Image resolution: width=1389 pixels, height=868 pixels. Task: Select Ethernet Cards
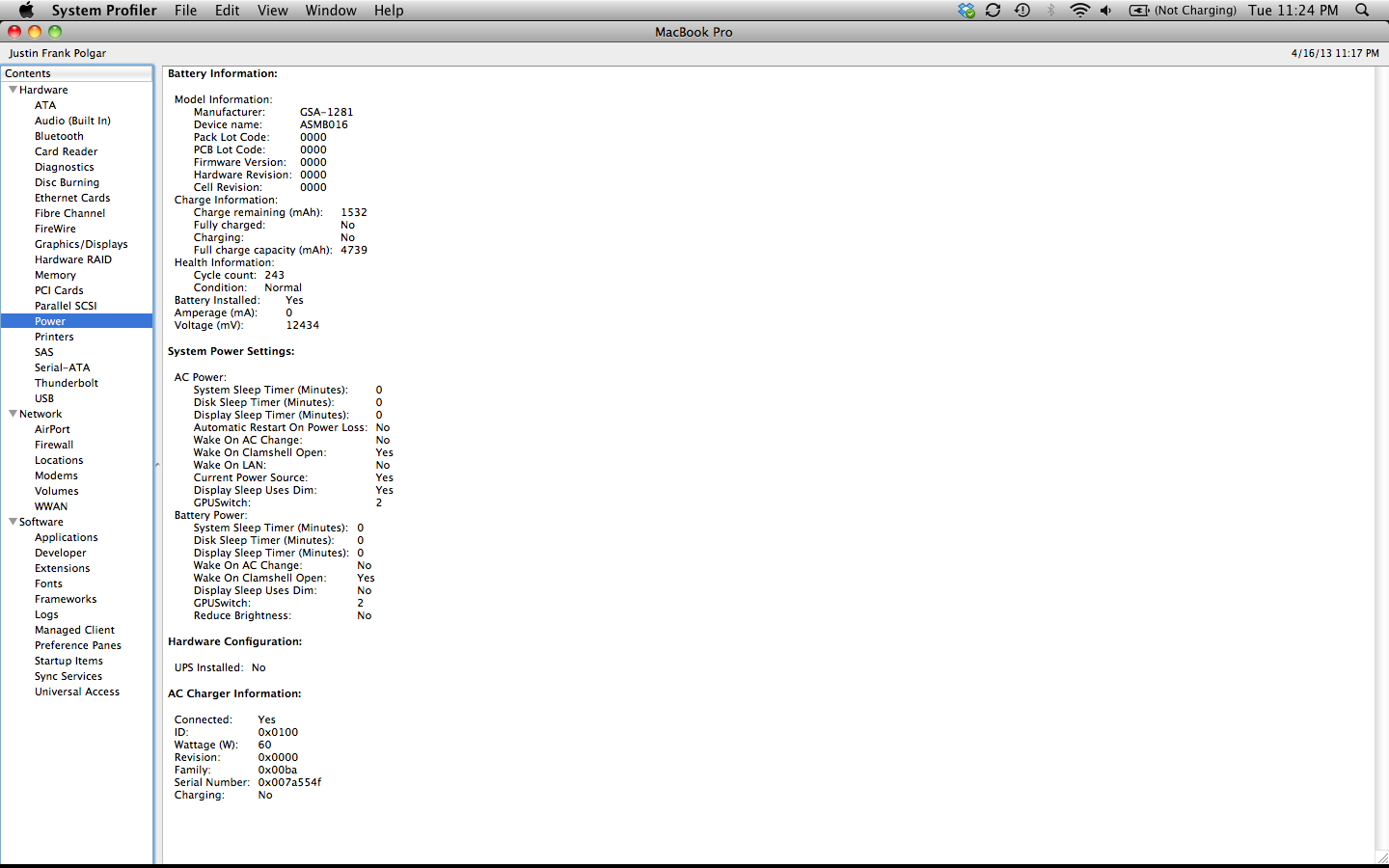click(72, 198)
